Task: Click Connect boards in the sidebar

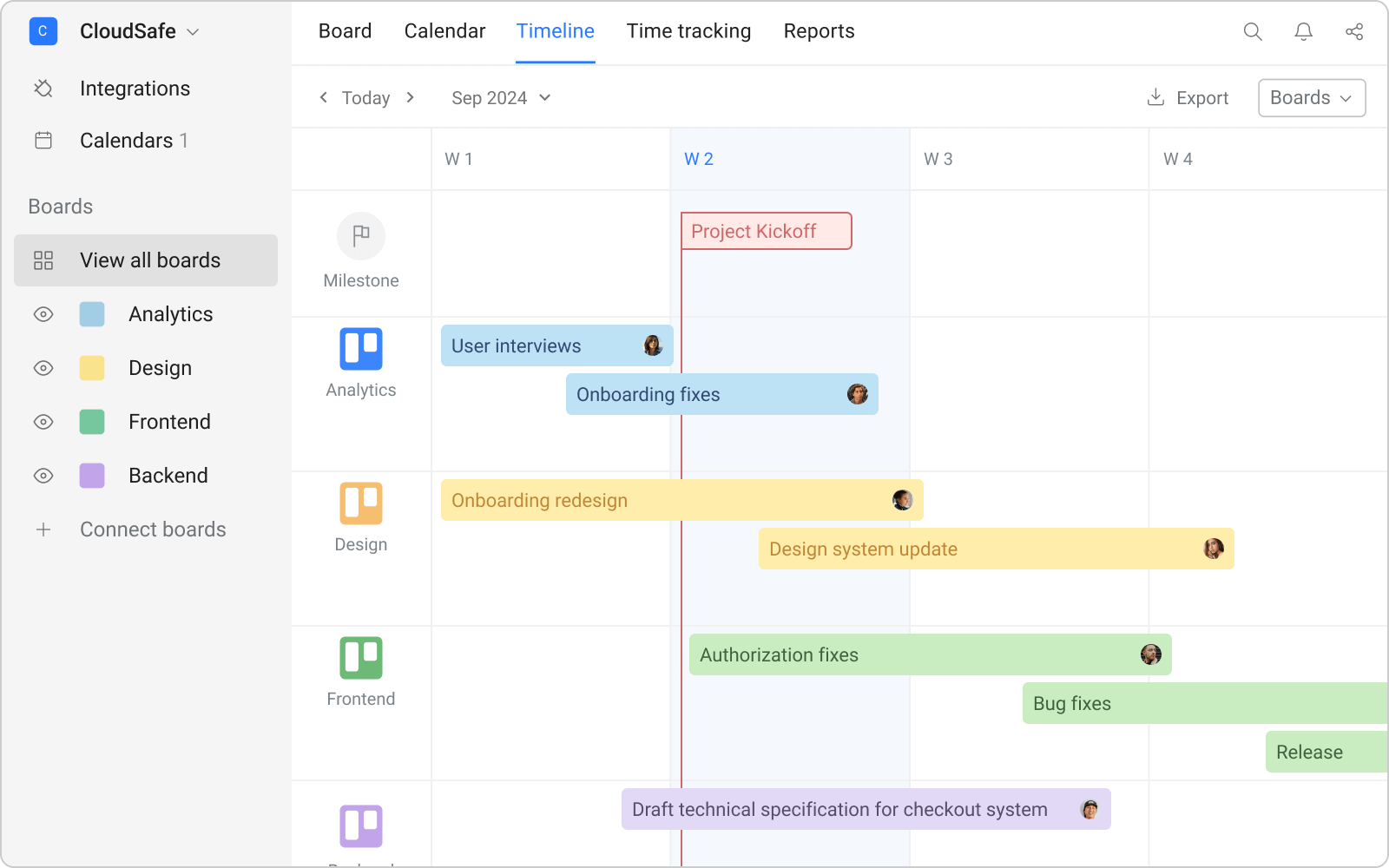Action: point(153,529)
